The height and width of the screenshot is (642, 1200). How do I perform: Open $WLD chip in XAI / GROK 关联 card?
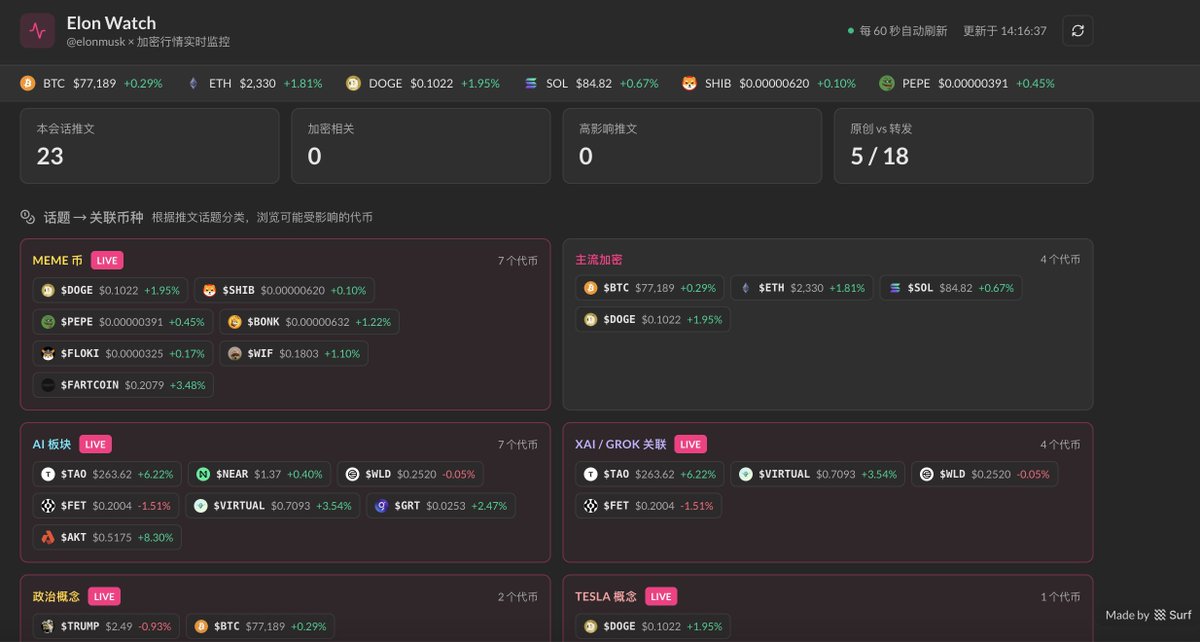pos(985,474)
